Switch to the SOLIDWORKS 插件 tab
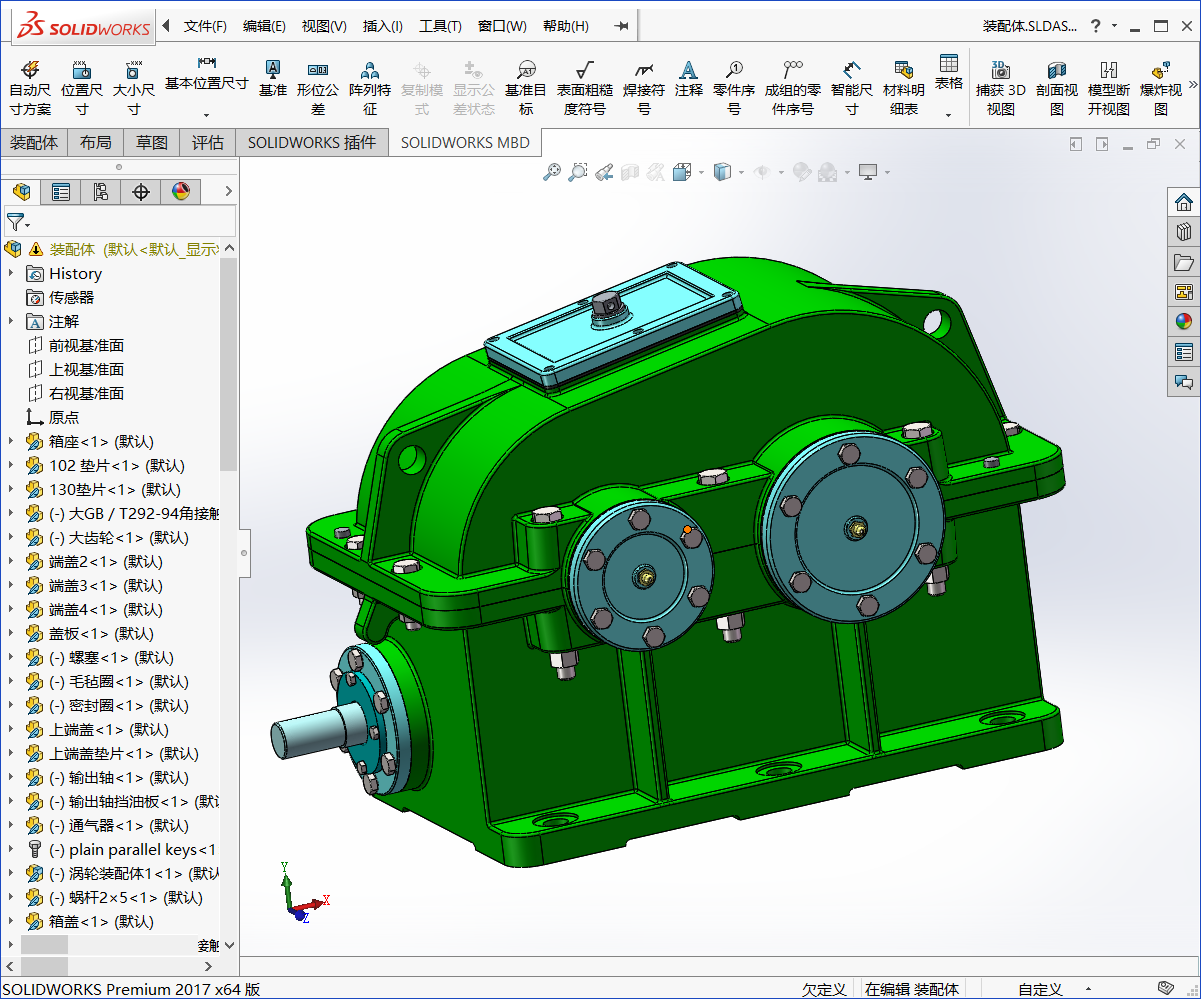This screenshot has width=1201, height=999. click(x=312, y=143)
